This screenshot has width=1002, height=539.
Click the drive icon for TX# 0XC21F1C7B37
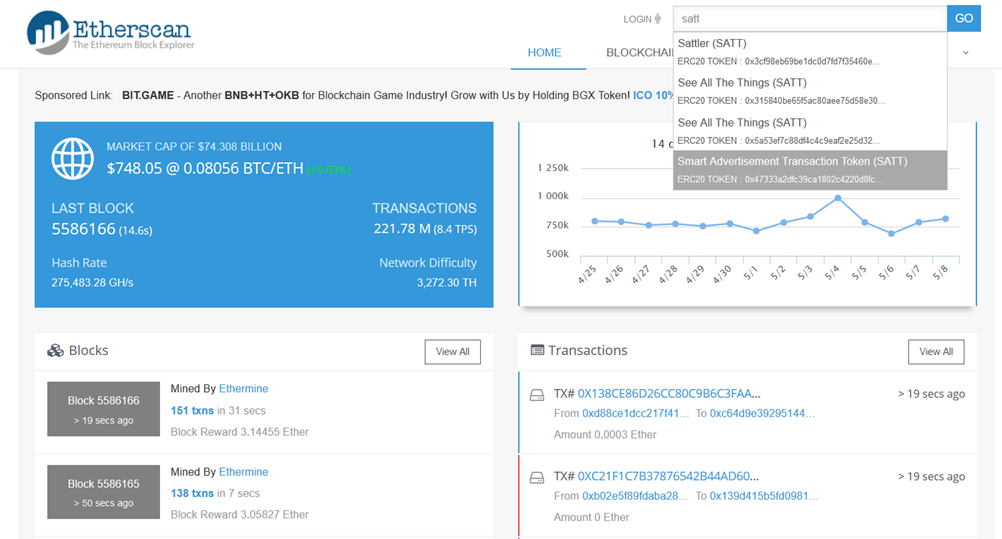(x=537, y=477)
